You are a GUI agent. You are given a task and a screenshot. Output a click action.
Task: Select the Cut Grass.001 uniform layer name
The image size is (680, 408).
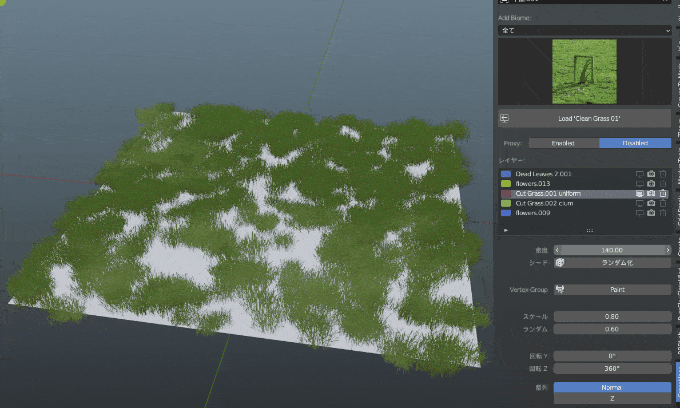pyautogui.click(x=548, y=193)
